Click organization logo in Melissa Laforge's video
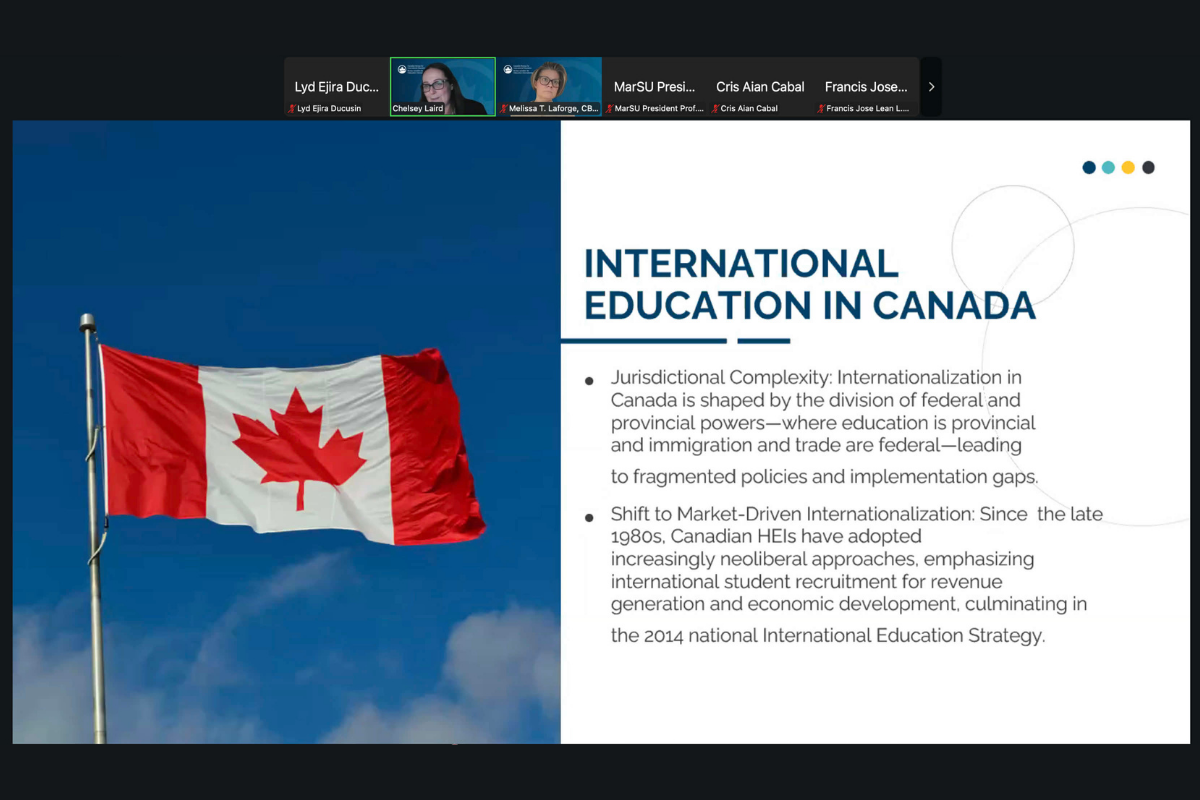Image resolution: width=1200 pixels, height=800 pixels. [508, 70]
